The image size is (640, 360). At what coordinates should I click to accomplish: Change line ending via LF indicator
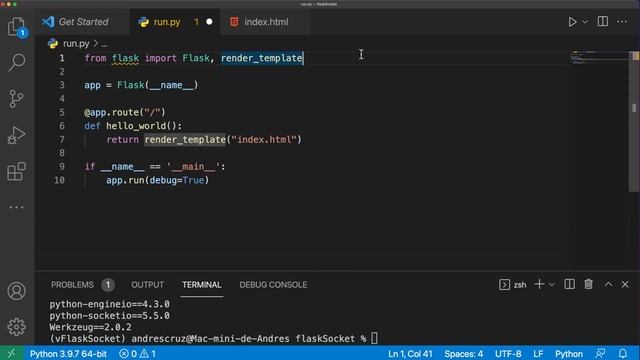pos(538,353)
